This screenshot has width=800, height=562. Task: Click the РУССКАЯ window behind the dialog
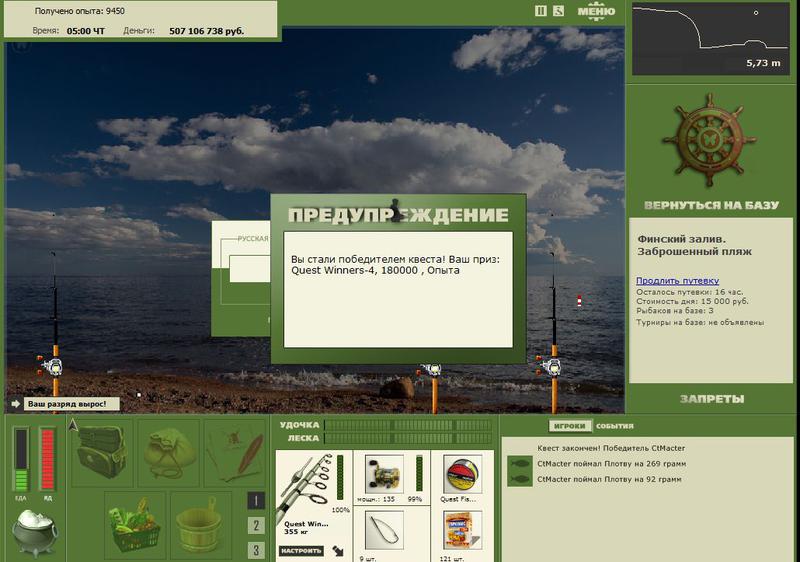point(241,278)
